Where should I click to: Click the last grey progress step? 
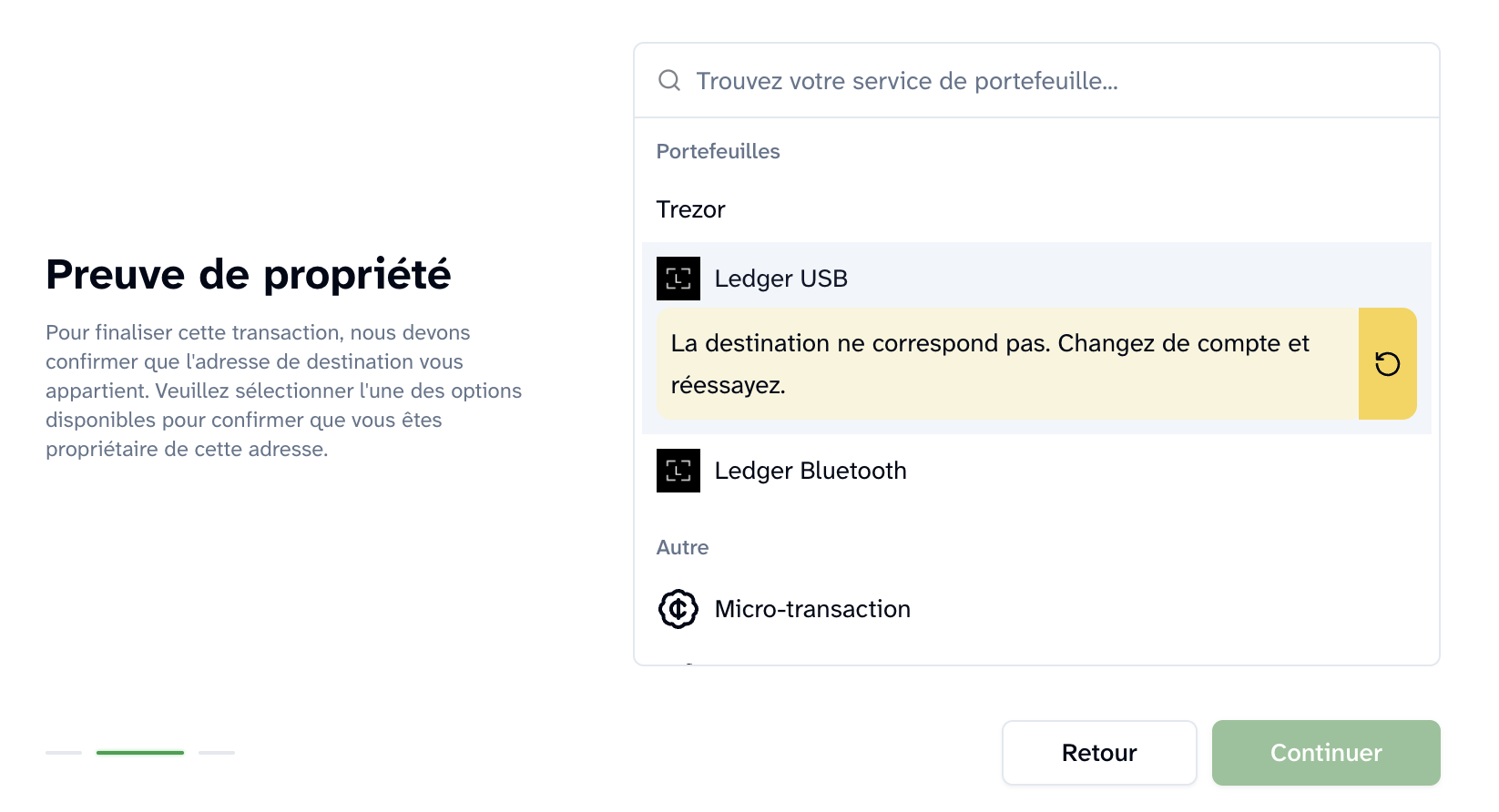217,753
